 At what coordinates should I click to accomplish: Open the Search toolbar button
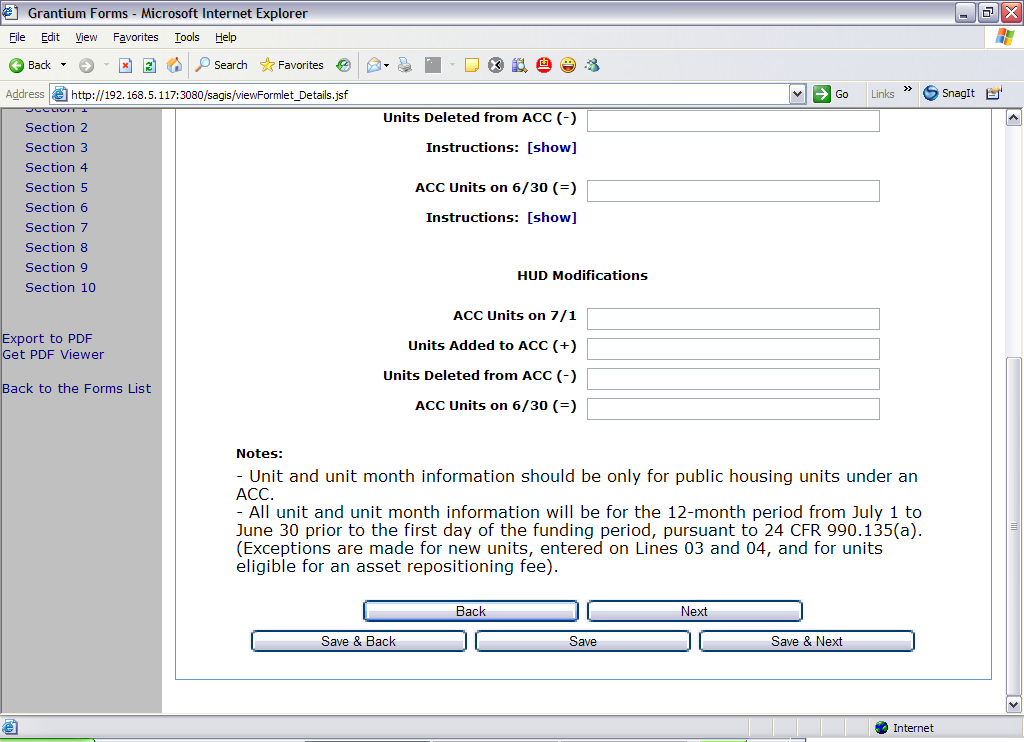[221, 65]
